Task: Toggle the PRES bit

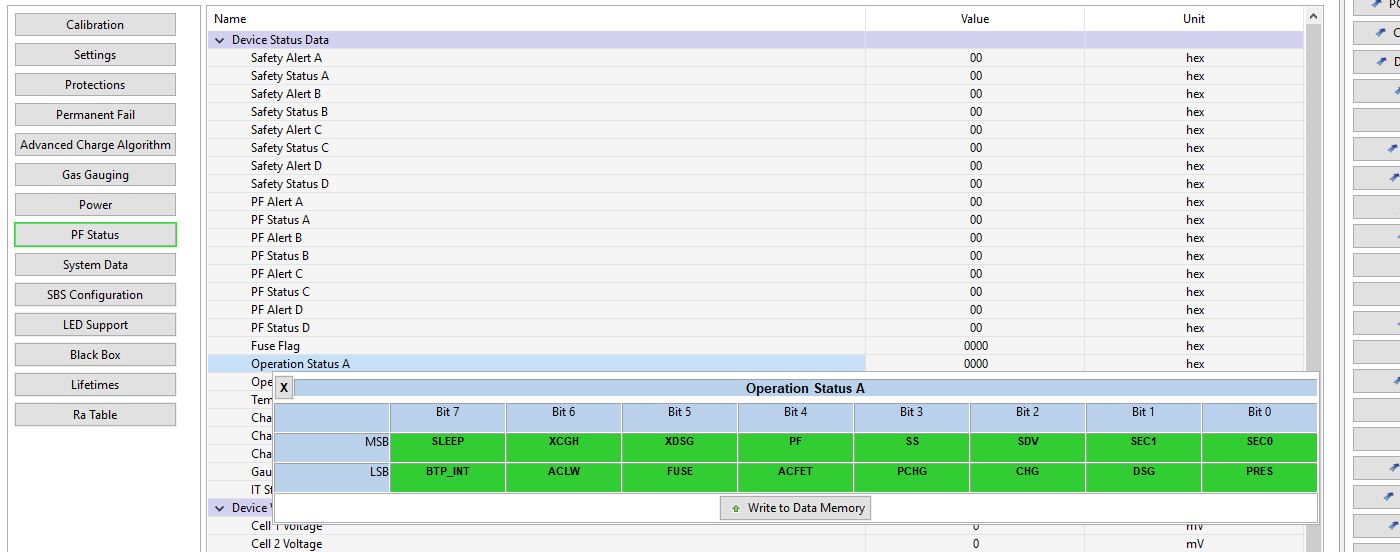Action: click(x=1260, y=477)
